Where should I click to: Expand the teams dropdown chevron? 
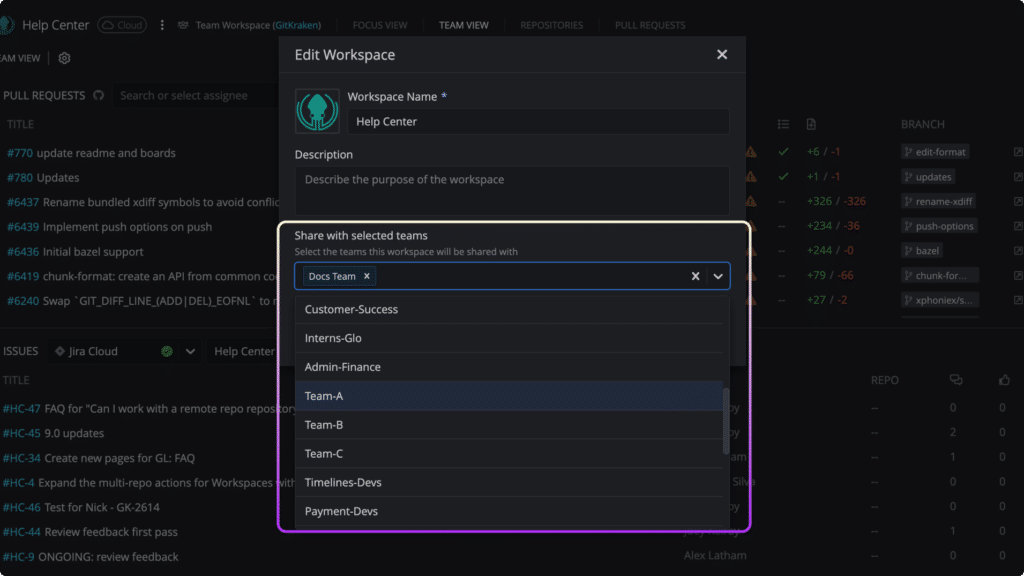point(718,276)
